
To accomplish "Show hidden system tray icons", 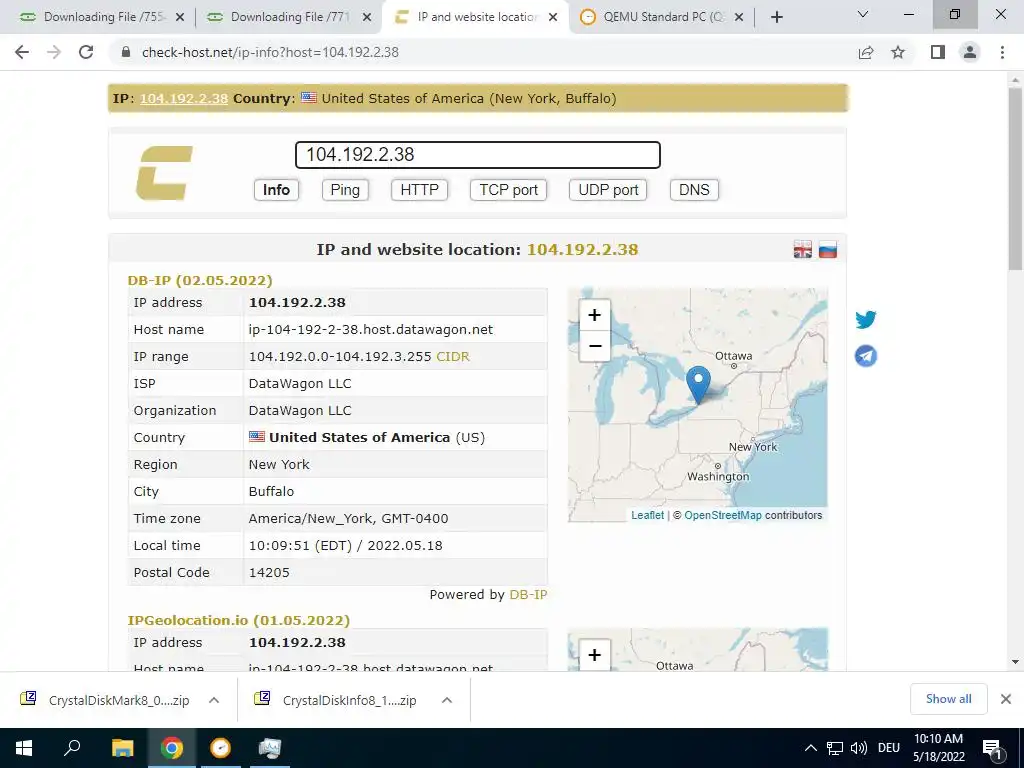I will 810,748.
